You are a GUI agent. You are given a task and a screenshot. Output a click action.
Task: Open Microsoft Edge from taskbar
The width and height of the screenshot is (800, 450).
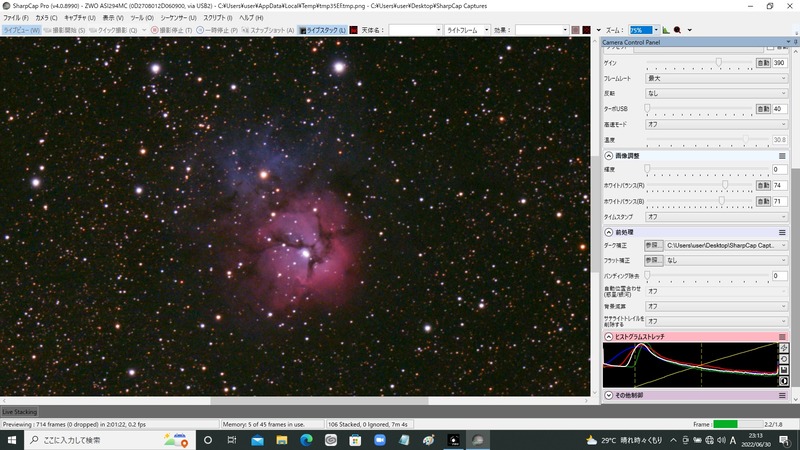coord(306,440)
